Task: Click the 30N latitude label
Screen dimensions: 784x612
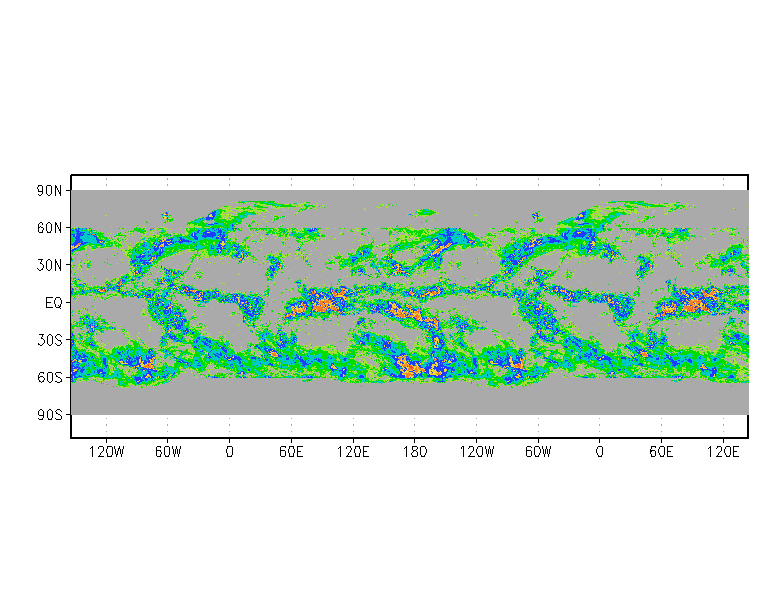Action: pos(50,266)
